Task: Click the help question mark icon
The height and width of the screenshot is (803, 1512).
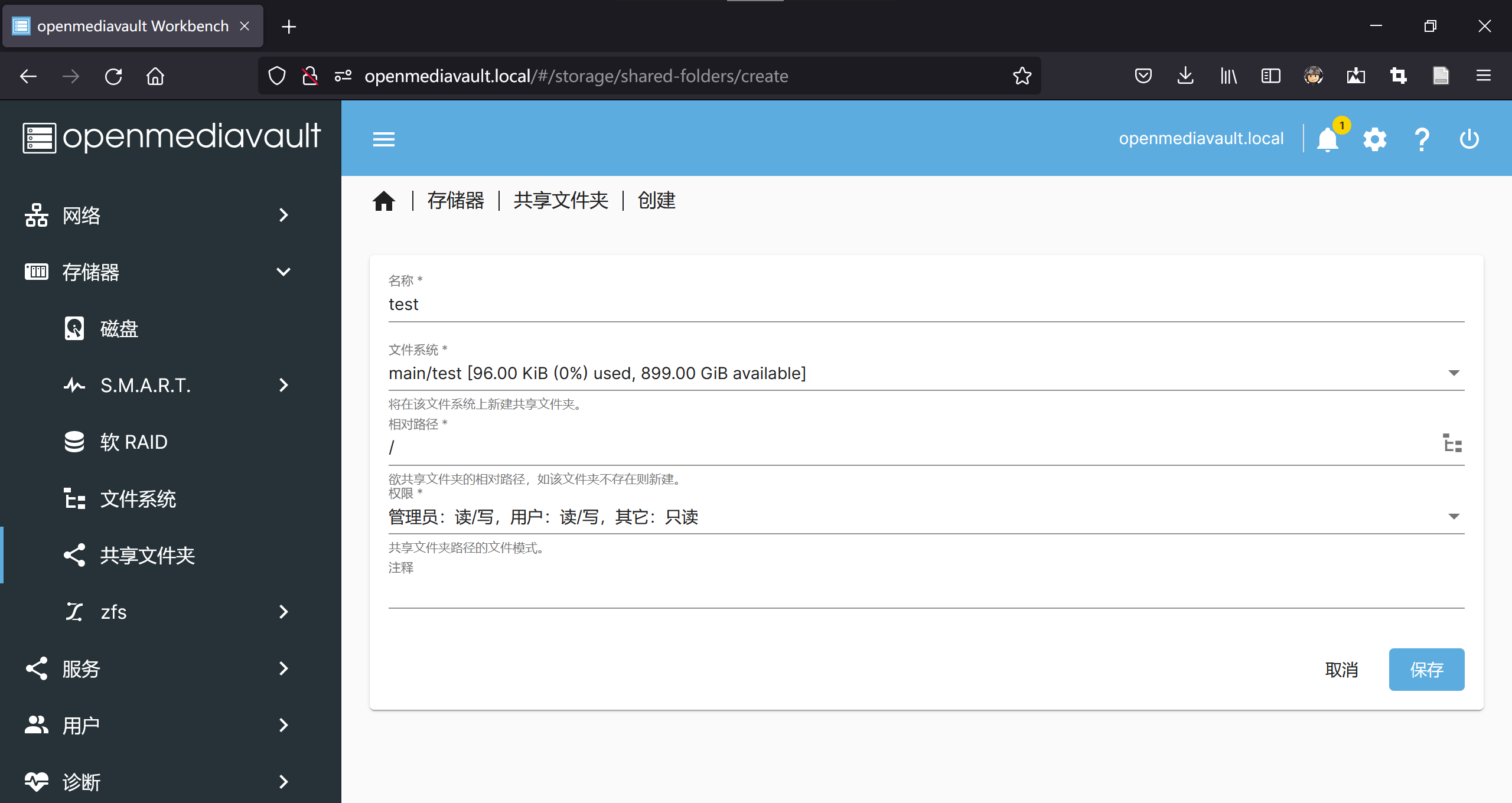Action: [1422, 140]
